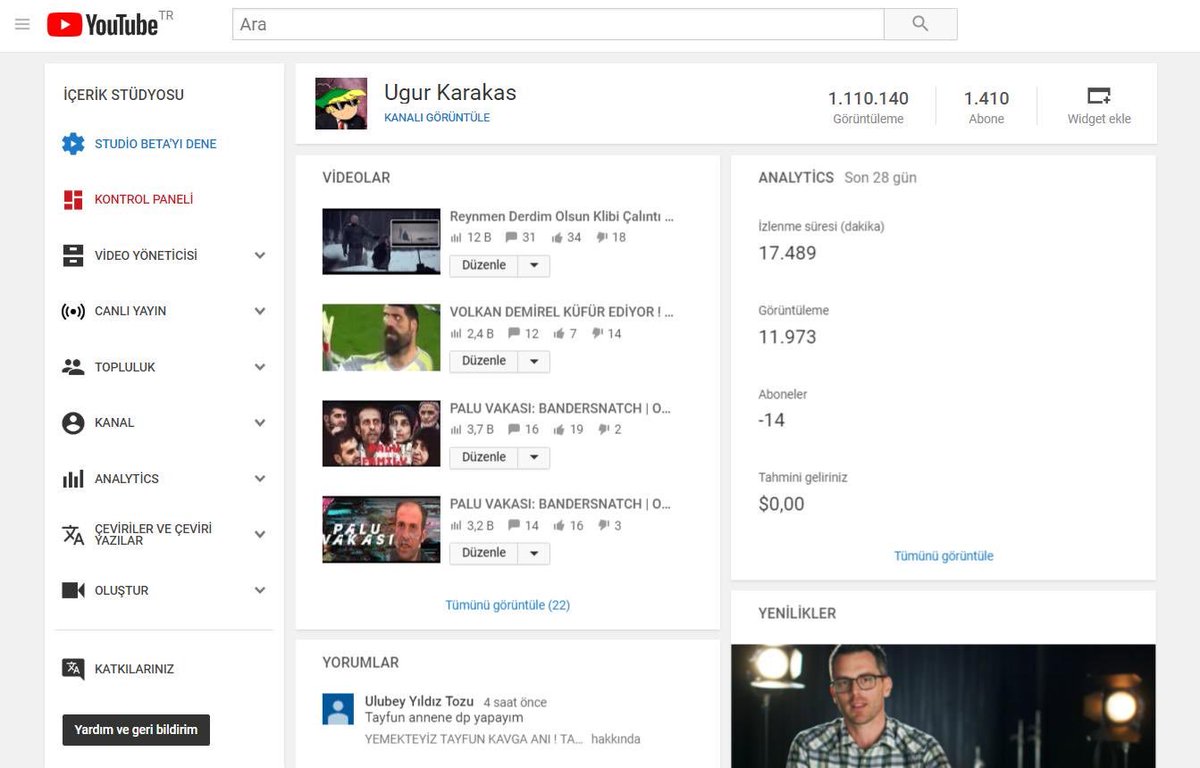Expand Canlı Yayın chevron
Viewport: 1200px width, 768px height.
point(260,311)
